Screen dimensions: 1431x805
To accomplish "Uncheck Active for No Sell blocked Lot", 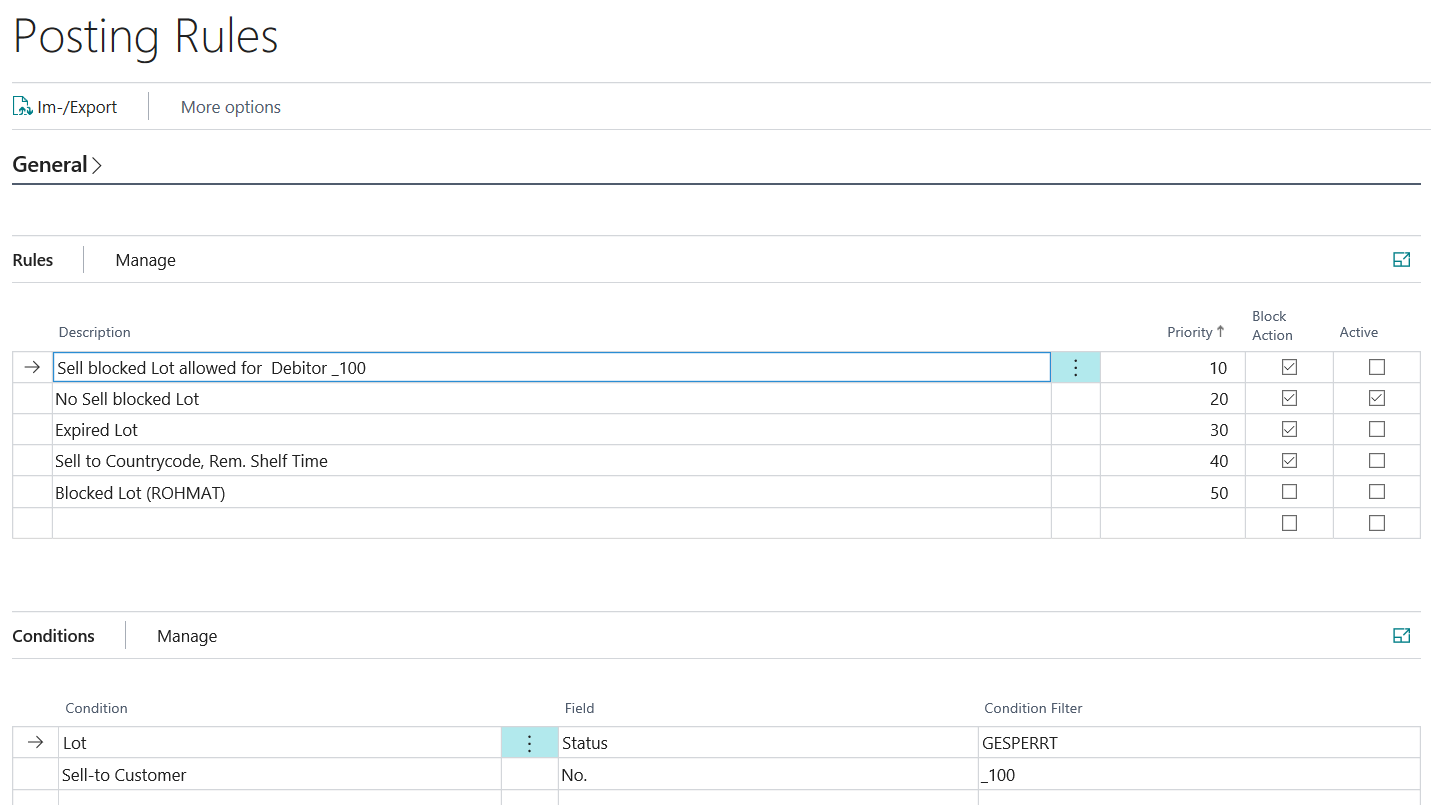I will pyautogui.click(x=1377, y=398).
